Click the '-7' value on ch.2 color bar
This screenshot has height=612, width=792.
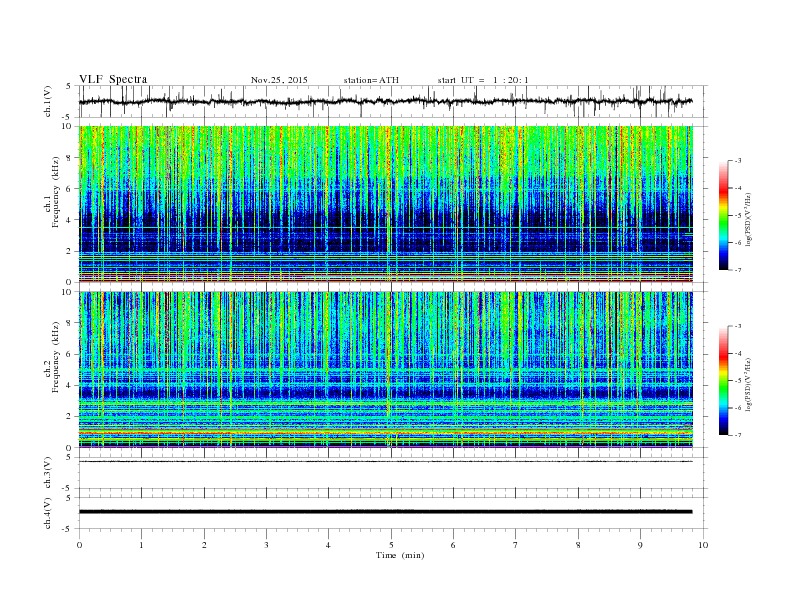click(x=737, y=435)
